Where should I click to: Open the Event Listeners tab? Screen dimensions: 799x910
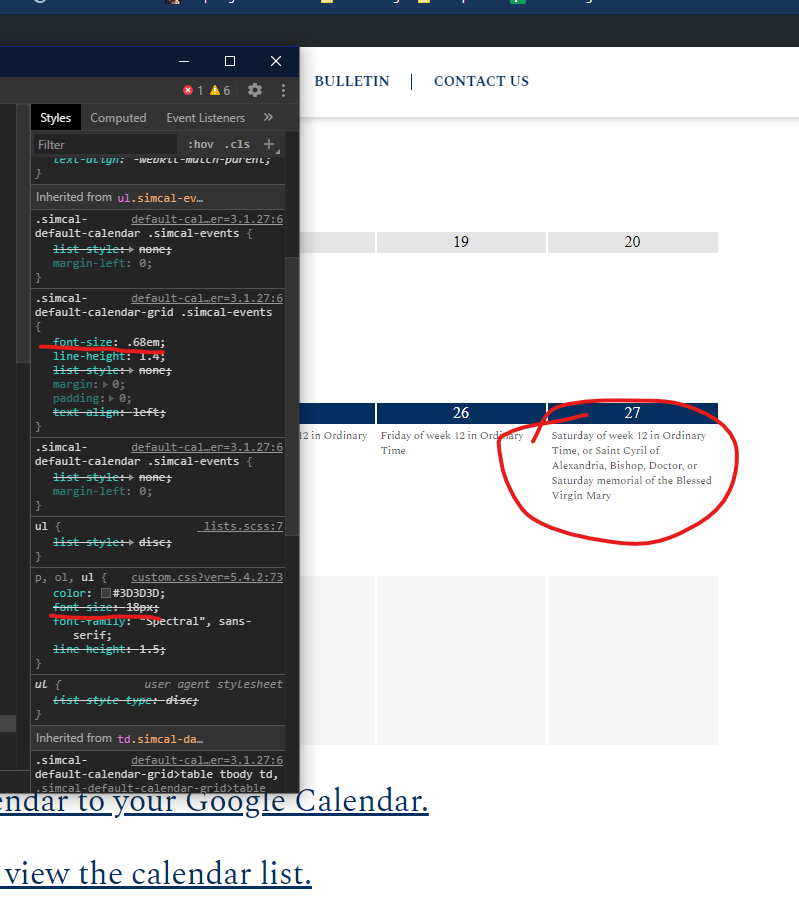tap(206, 118)
